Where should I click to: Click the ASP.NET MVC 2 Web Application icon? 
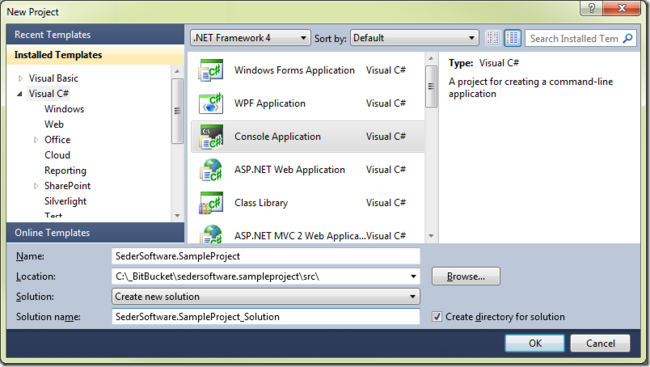[x=211, y=234]
